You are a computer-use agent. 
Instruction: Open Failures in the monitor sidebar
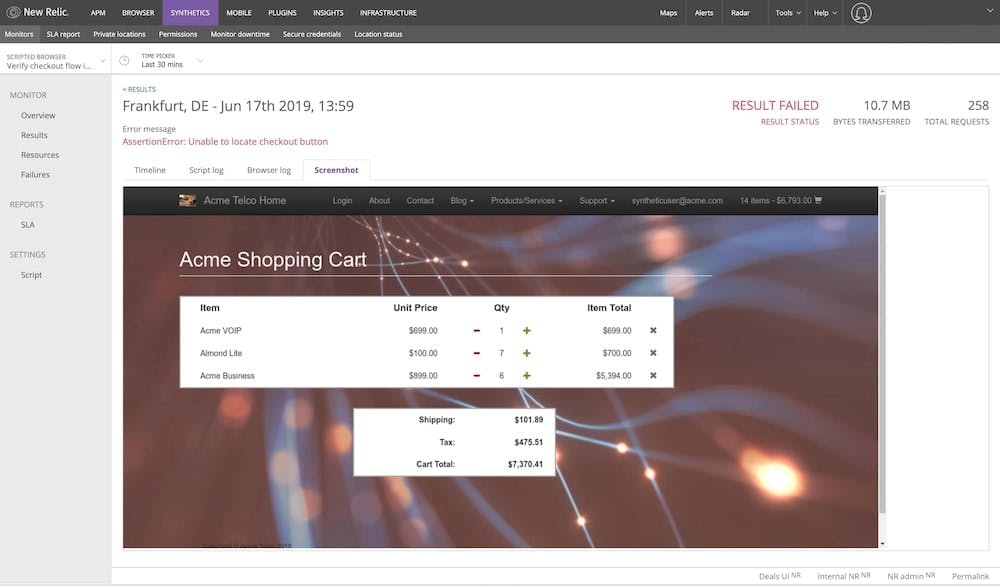tap(35, 175)
